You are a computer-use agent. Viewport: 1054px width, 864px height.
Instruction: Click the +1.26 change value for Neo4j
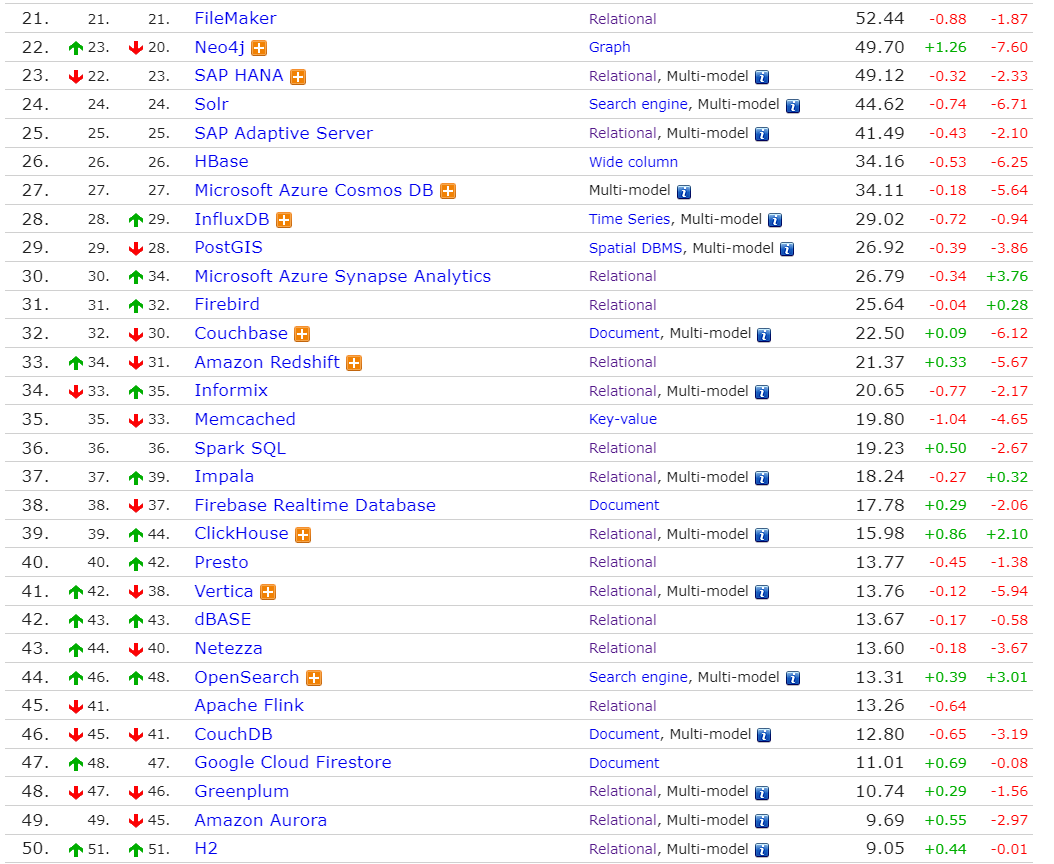(946, 47)
